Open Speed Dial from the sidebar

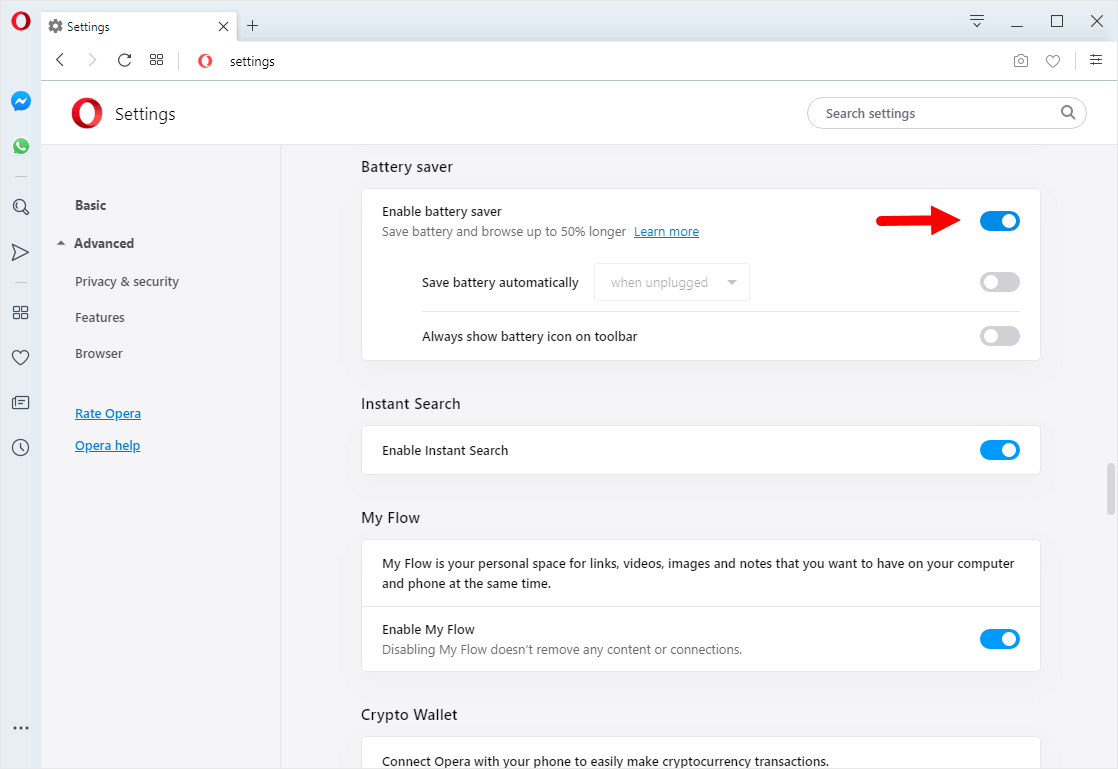click(x=21, y=313)
